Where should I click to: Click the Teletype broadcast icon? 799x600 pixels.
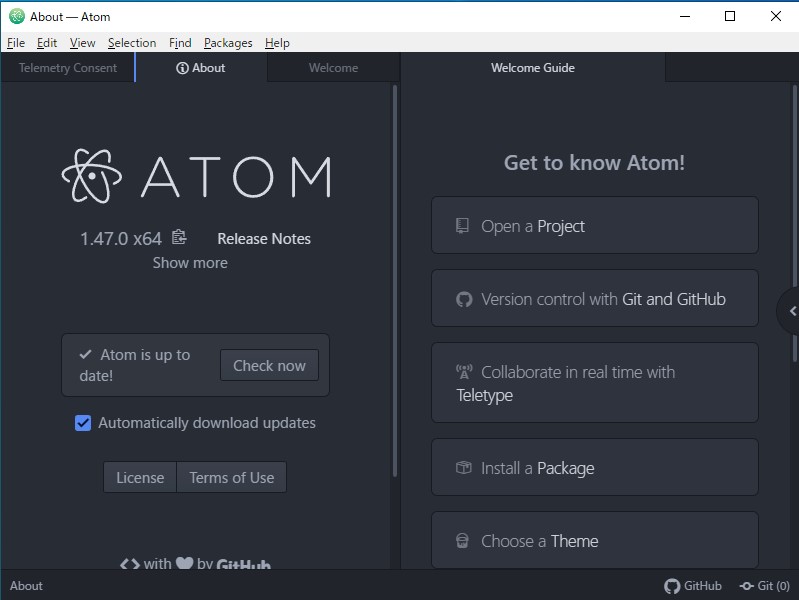(464, 372)
